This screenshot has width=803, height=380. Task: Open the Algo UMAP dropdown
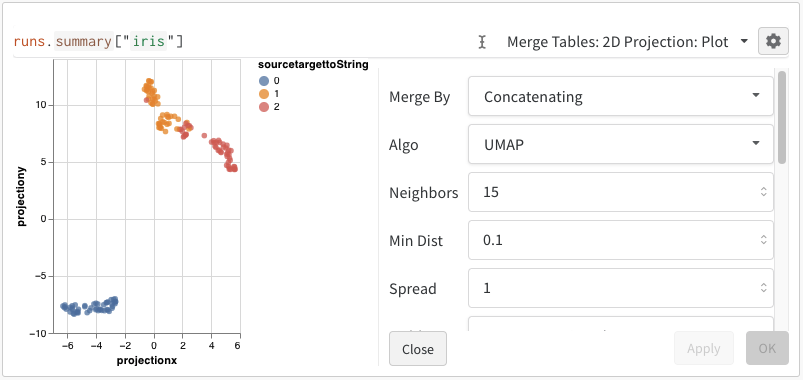620,144
